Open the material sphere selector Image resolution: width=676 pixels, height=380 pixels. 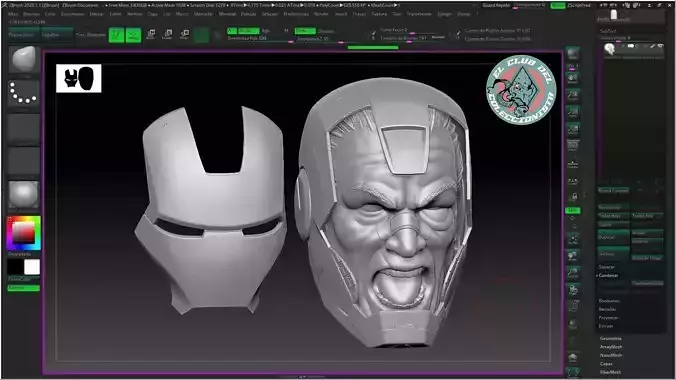[24, 195]
